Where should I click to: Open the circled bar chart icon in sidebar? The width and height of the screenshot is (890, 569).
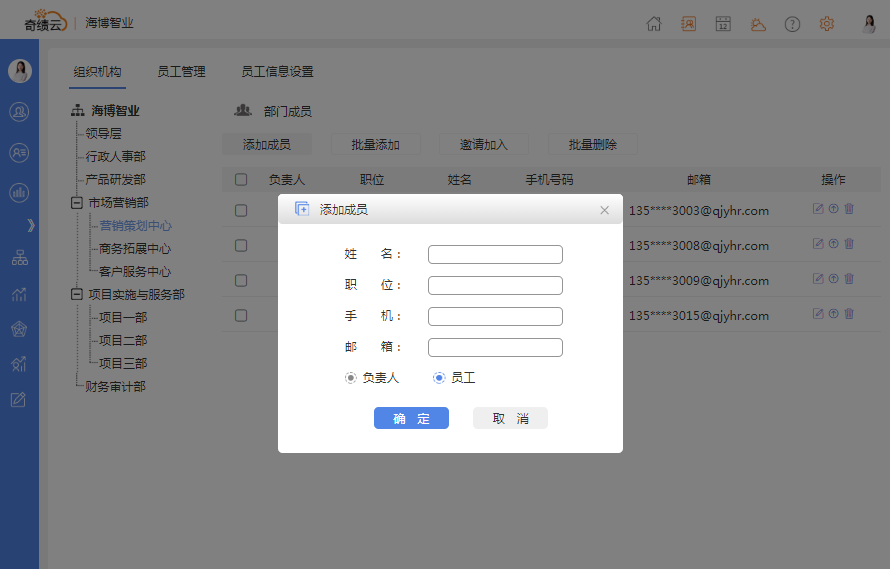[x=19, y=193]
